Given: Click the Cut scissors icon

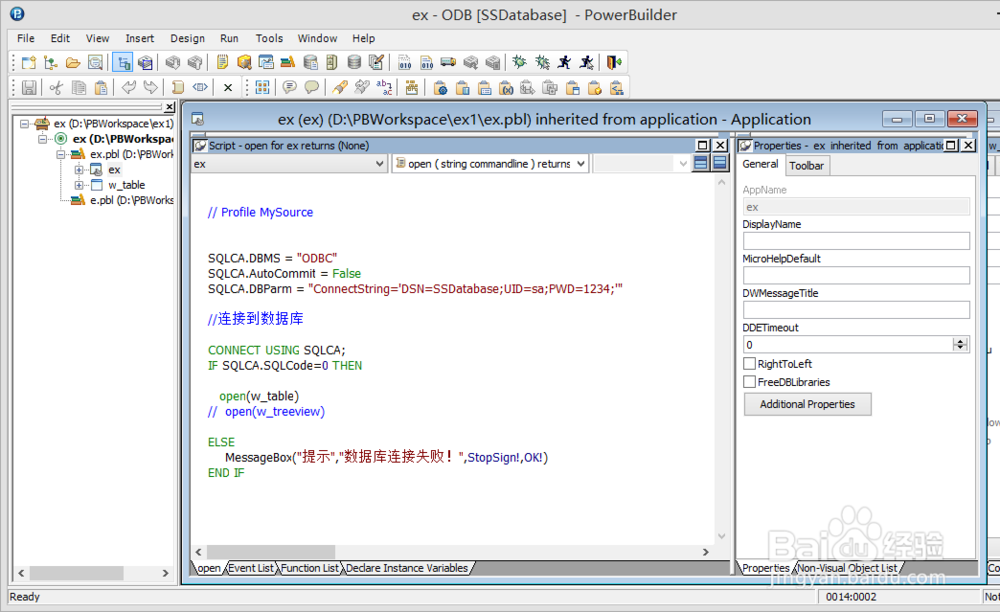Looking at the screenshot, I should [x=56, y=87].
